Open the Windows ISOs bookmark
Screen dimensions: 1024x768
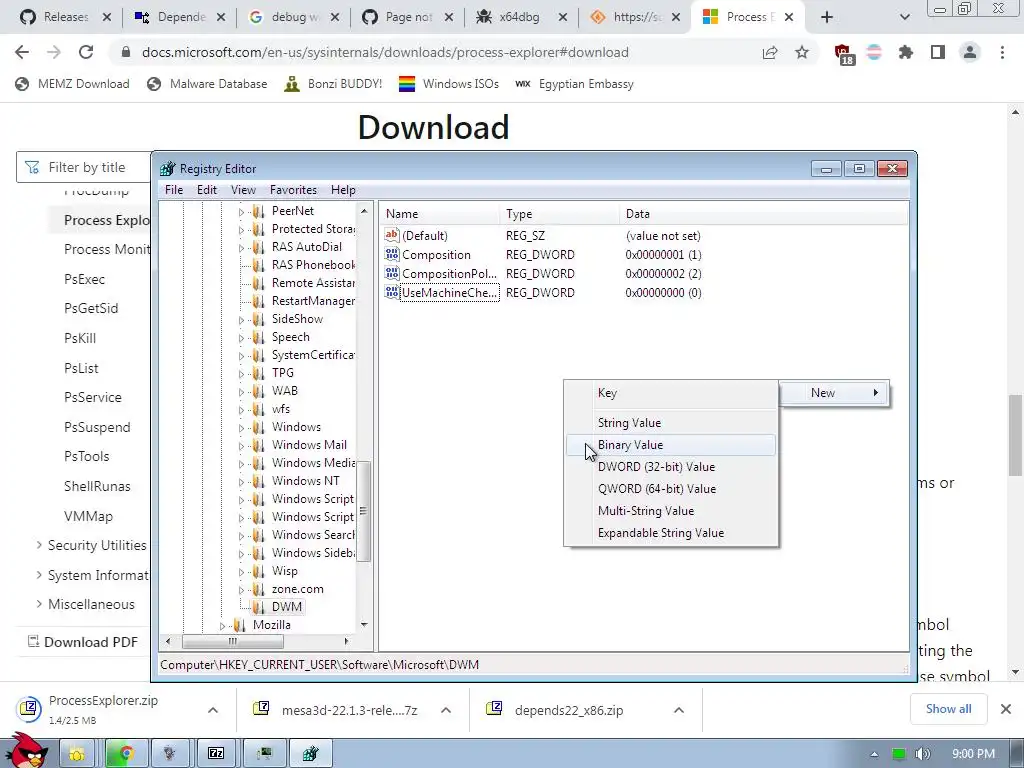point(449,84)
